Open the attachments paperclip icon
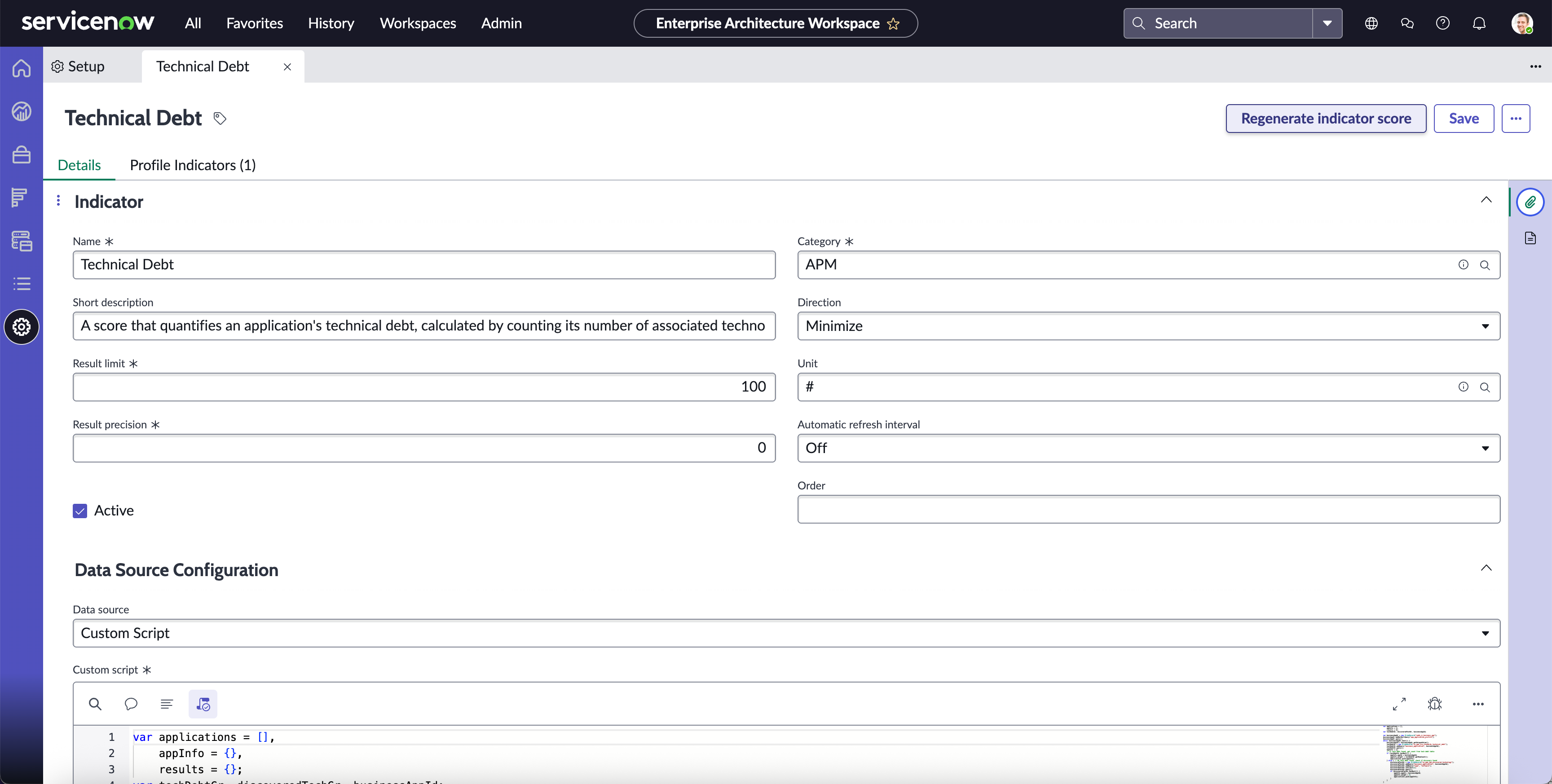 pyautogui.click(x=1530, y=202)
